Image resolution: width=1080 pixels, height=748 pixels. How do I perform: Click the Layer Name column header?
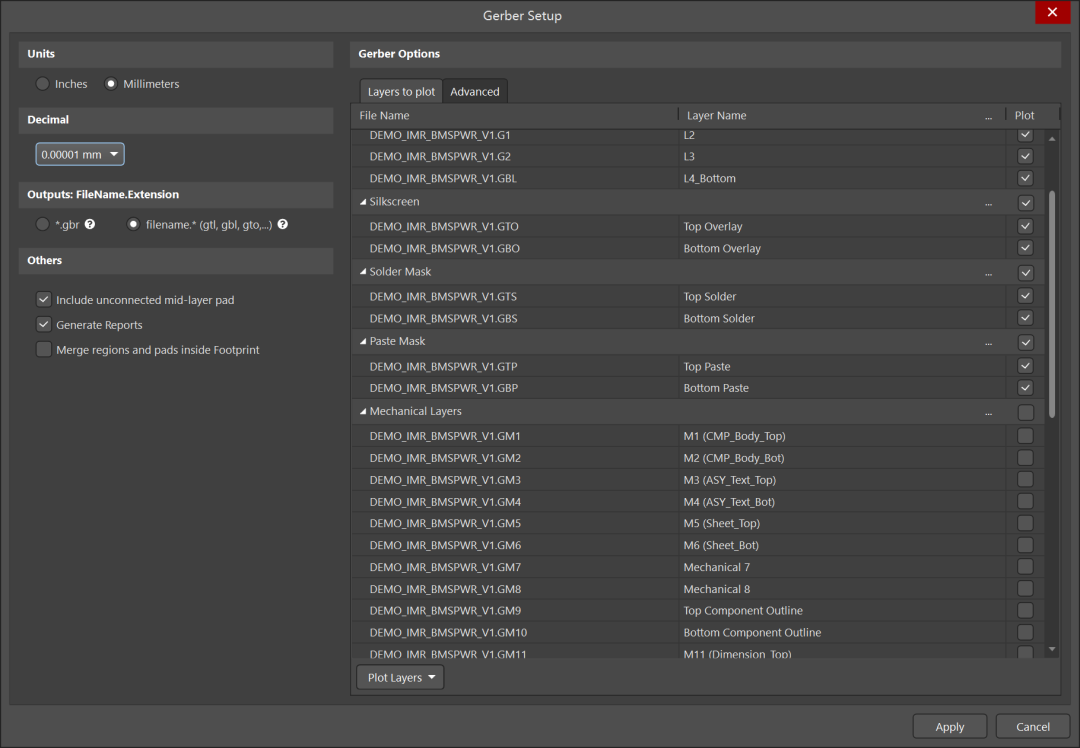[x=842, y=115]
